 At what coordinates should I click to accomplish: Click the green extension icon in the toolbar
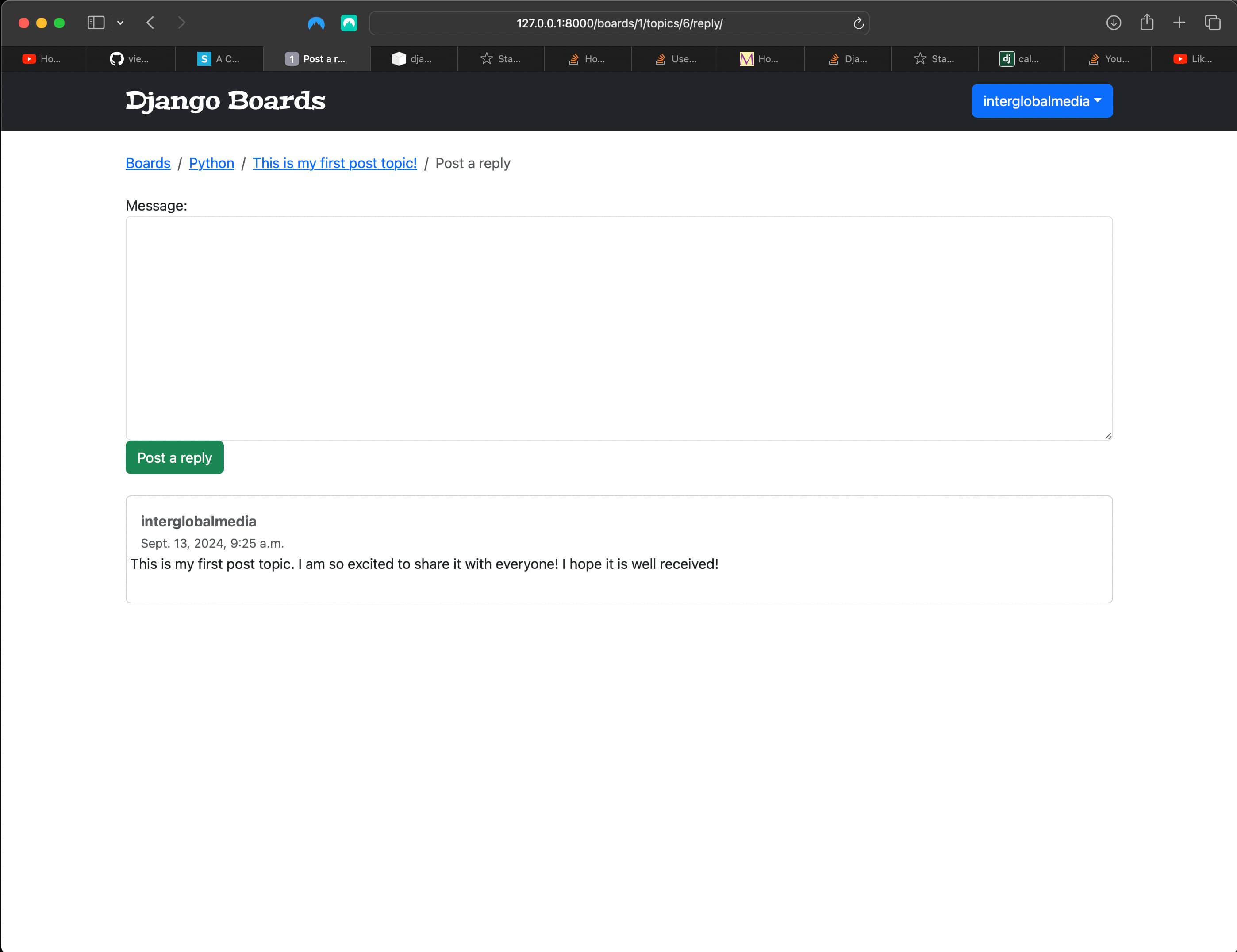349,23
